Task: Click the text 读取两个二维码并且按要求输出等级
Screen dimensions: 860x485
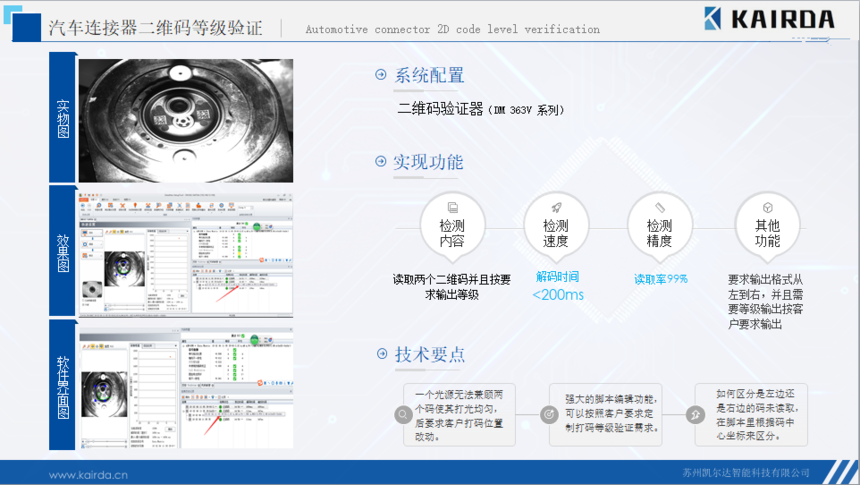Action: pyautogui.click(x=452, y=287)
